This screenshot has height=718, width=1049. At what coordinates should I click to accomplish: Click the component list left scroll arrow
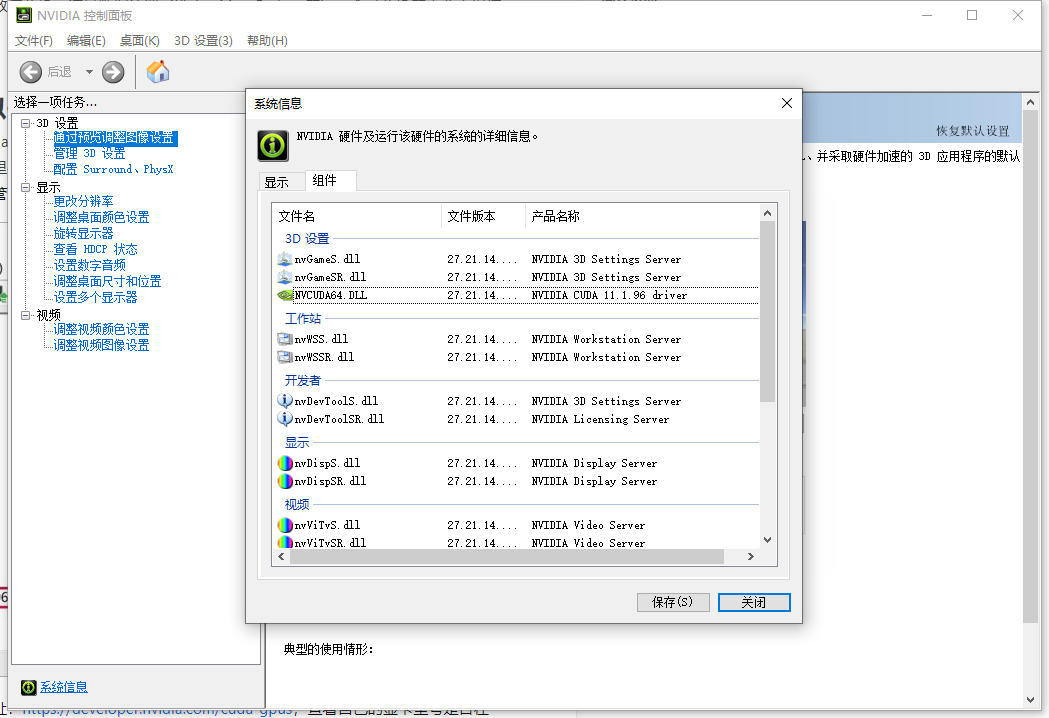pyautogui.click(x=281, y=557)
